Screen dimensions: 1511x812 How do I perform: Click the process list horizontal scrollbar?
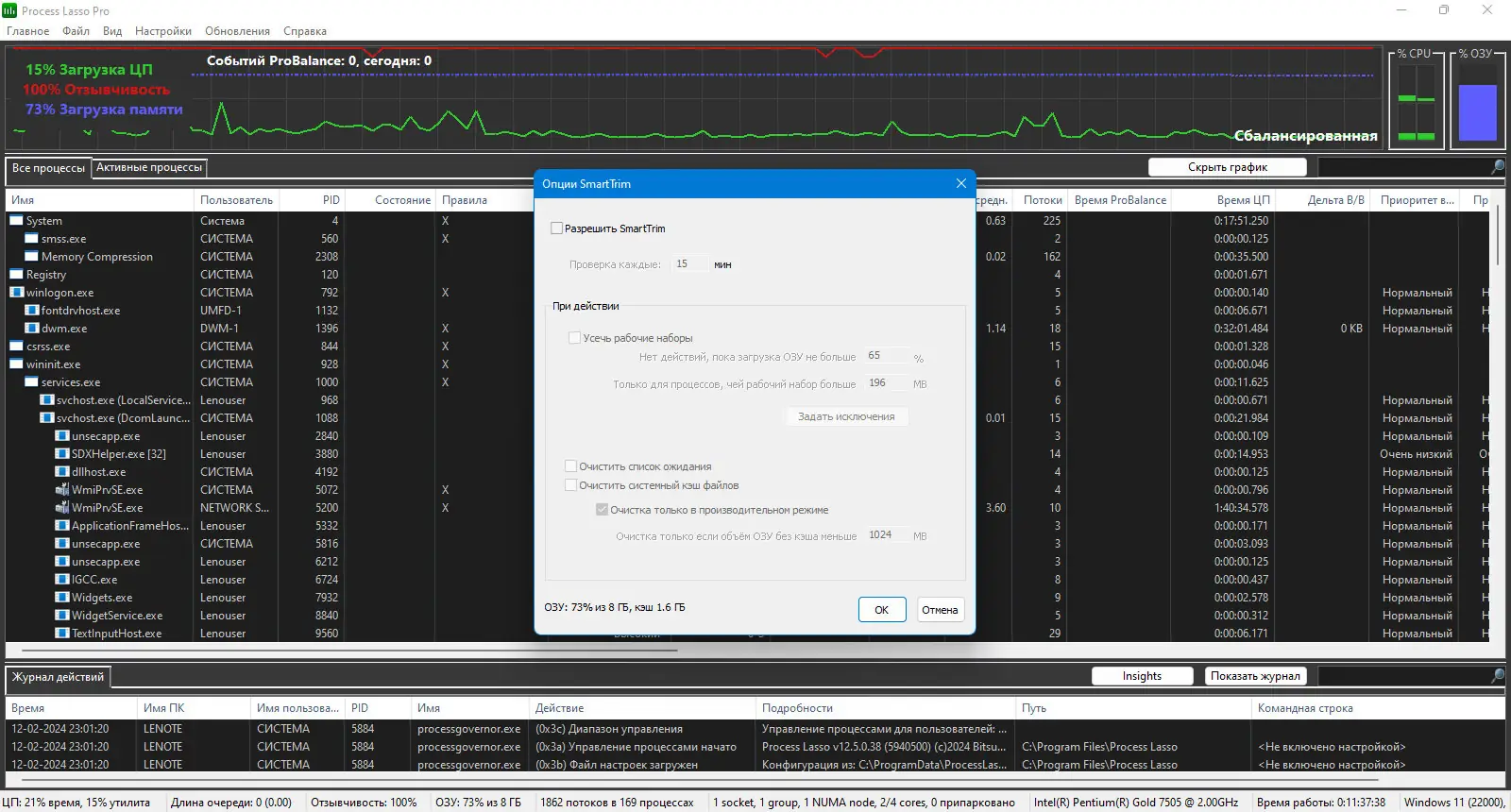349,651
